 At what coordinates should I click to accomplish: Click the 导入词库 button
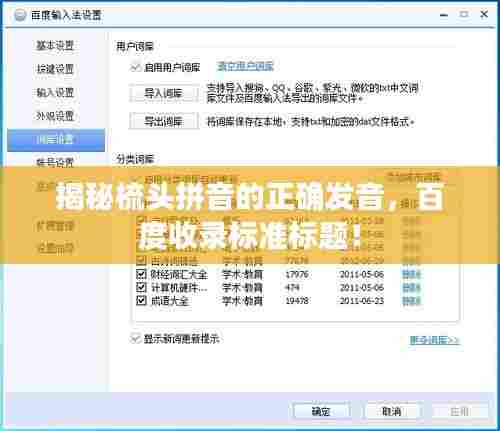click(x=164, y=93)
